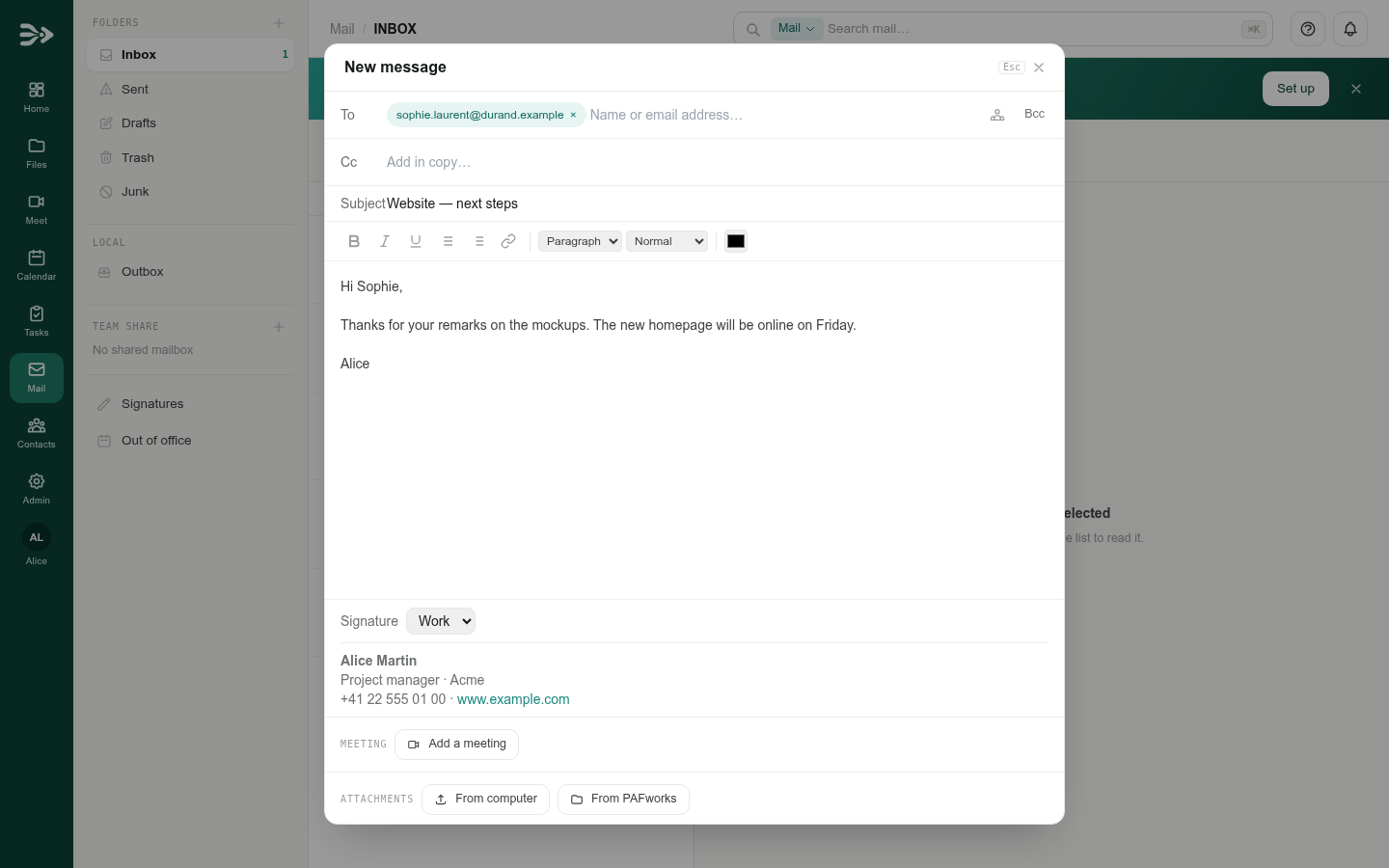Insert a numbered list
The image size is (1389, 868).
(x=478, y=241)
